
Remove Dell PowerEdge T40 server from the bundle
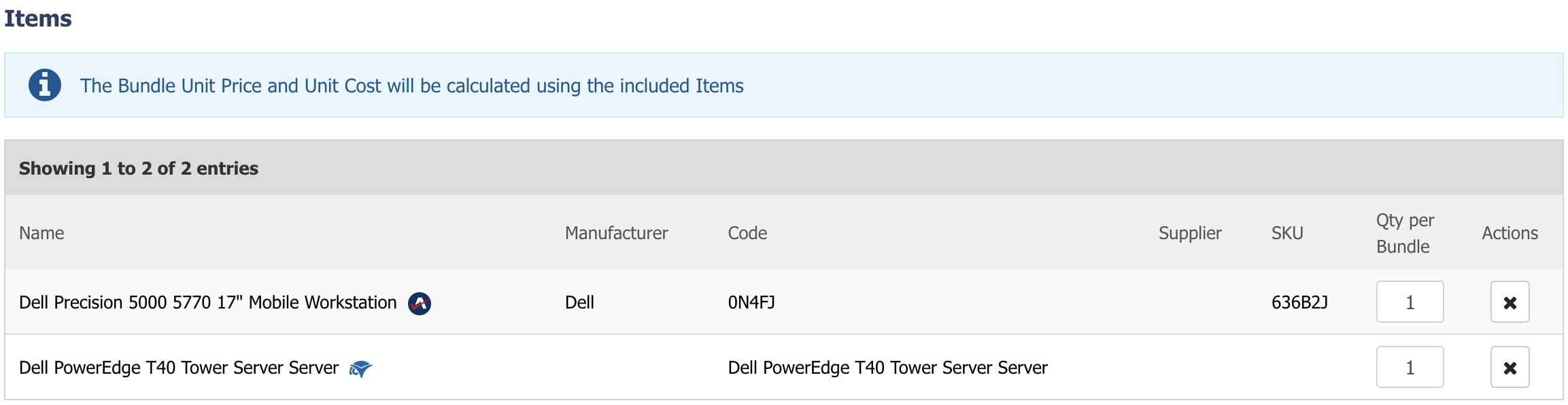tap(1510, 368)
